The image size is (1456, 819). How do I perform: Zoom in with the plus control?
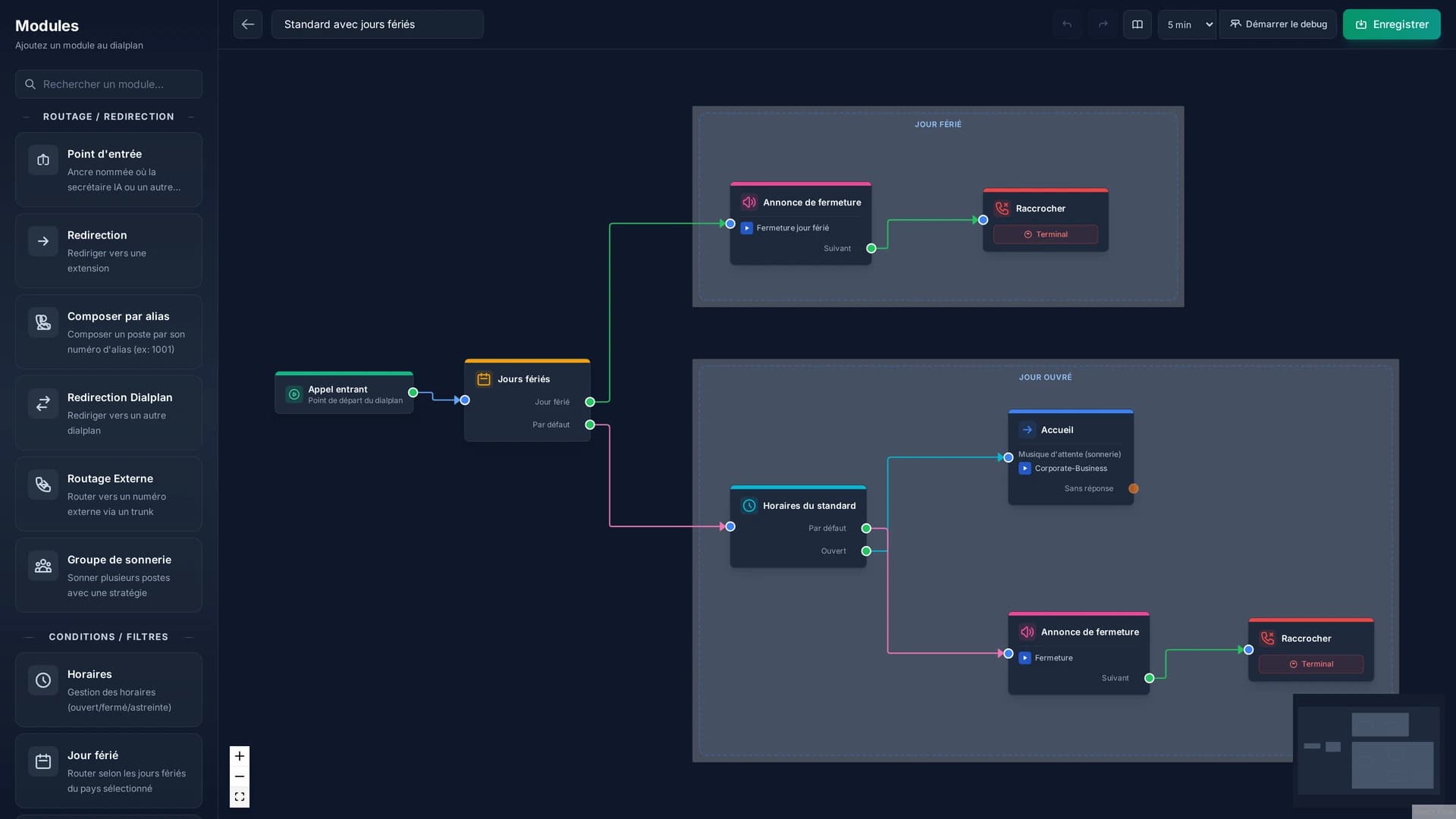pos(240,756)
